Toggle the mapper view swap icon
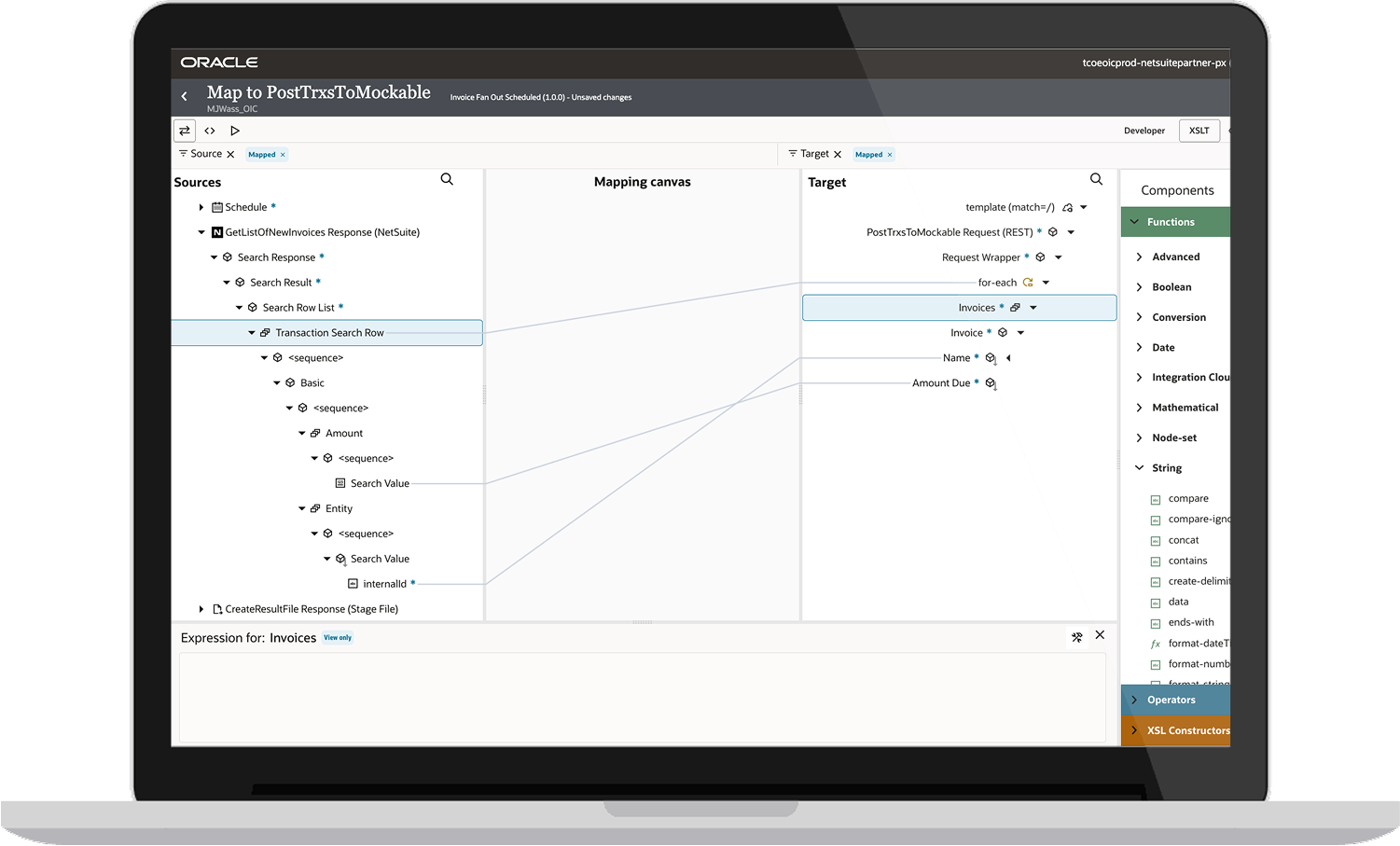 (x=185, y=131)
